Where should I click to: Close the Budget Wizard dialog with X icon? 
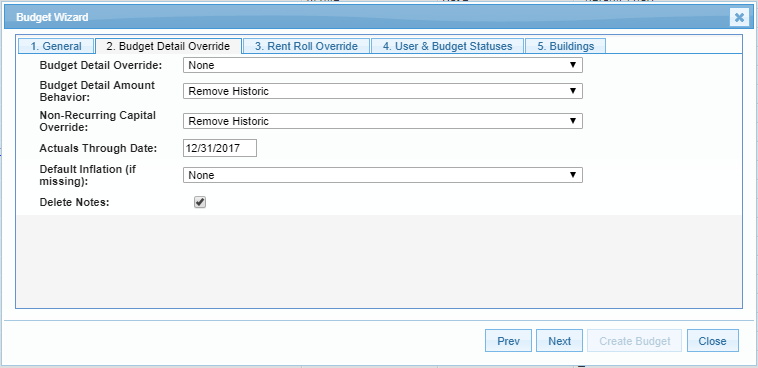(x=739, y=18)
